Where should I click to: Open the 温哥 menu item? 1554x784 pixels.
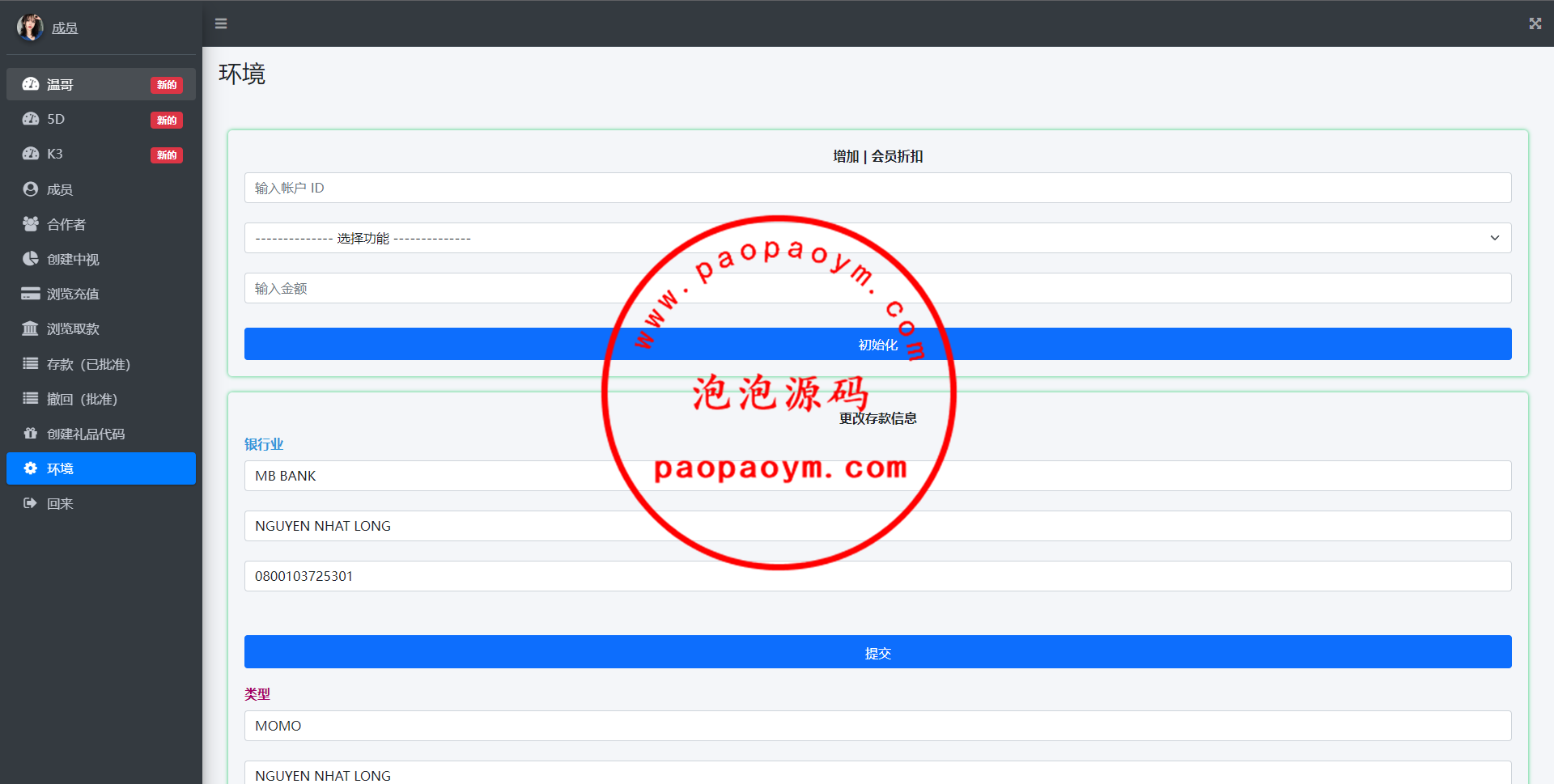[x=101, y=84]
